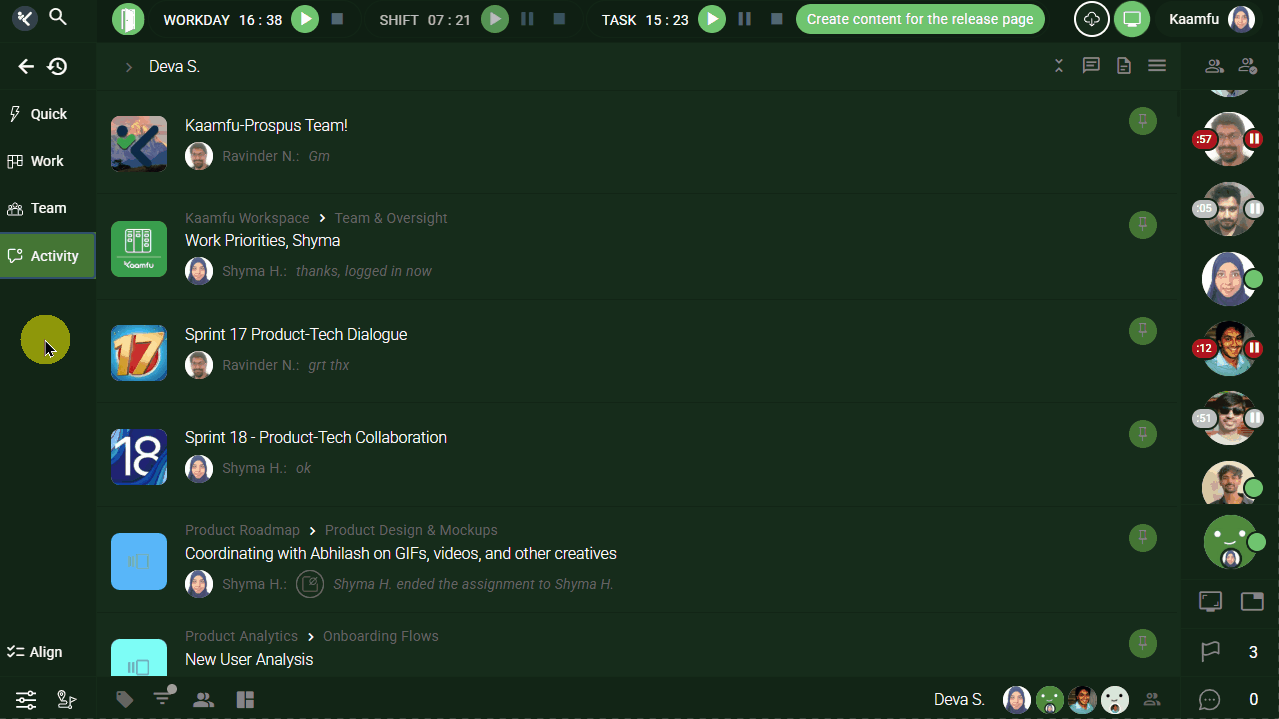The height and width of the screenshot is (719, 1279).
Task: Toggle pin on Sprint 17 Product-Tech Dialogue
Action: tap(1142, 331)
